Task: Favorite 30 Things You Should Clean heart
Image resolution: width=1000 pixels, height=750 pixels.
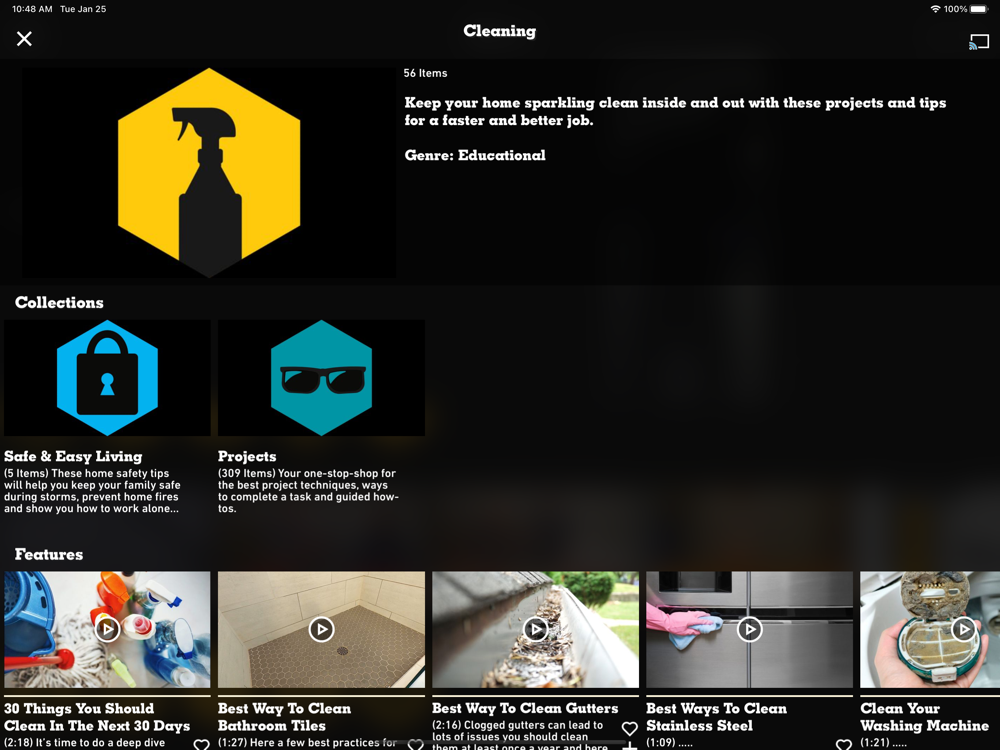Action: click(202, 744)
